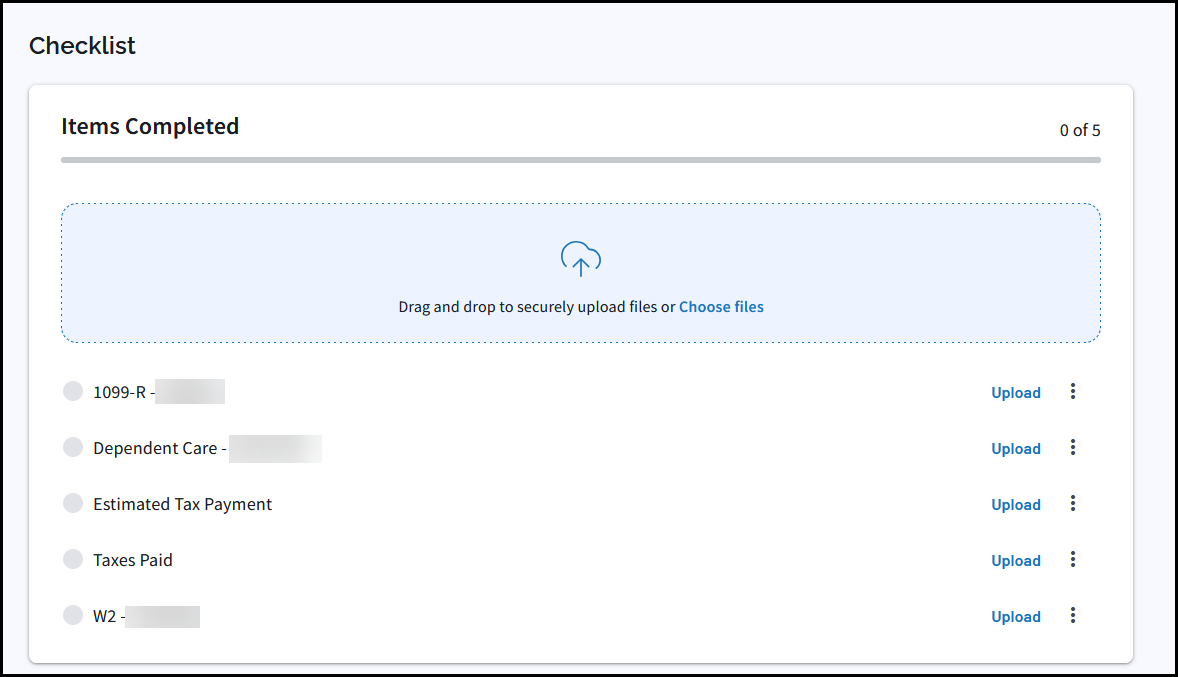The image size is (1178, 677).
Task: Show more actions for Taxes Paid
Action: coord(1073,560)
